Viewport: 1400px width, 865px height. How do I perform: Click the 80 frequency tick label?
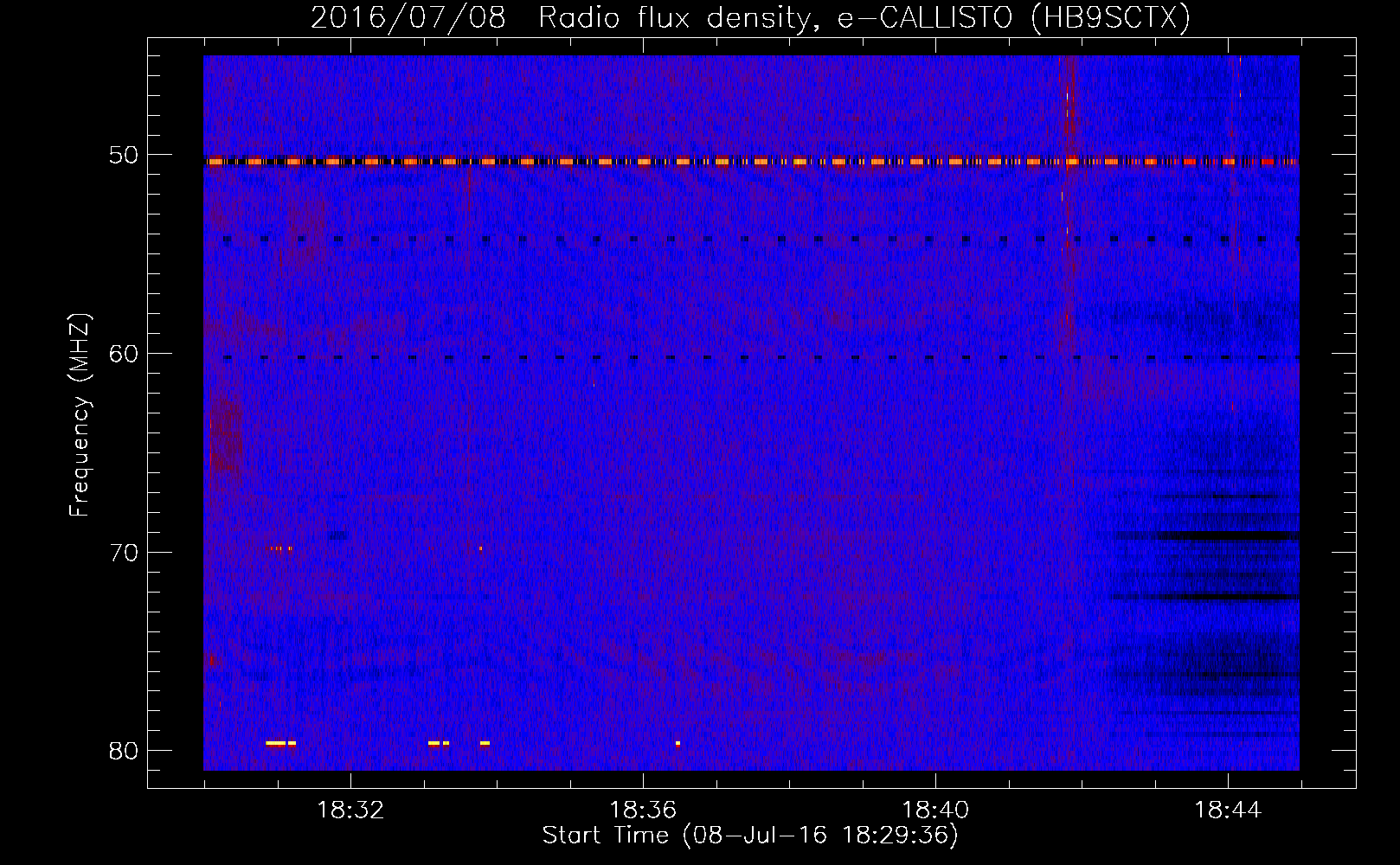click(124, 750)
